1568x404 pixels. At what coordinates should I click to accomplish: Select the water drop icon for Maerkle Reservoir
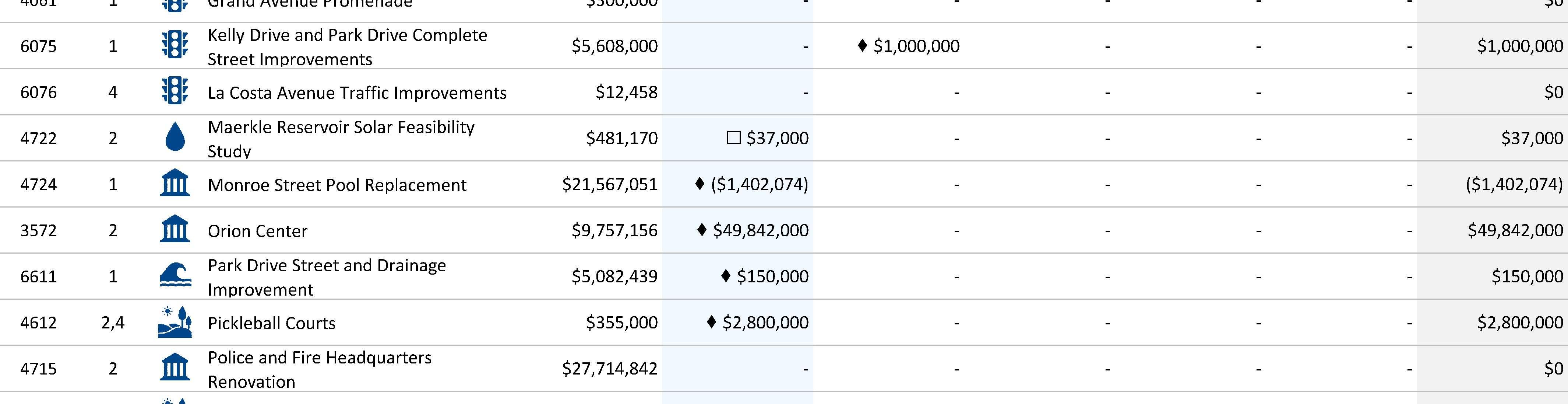coord(175,138)
